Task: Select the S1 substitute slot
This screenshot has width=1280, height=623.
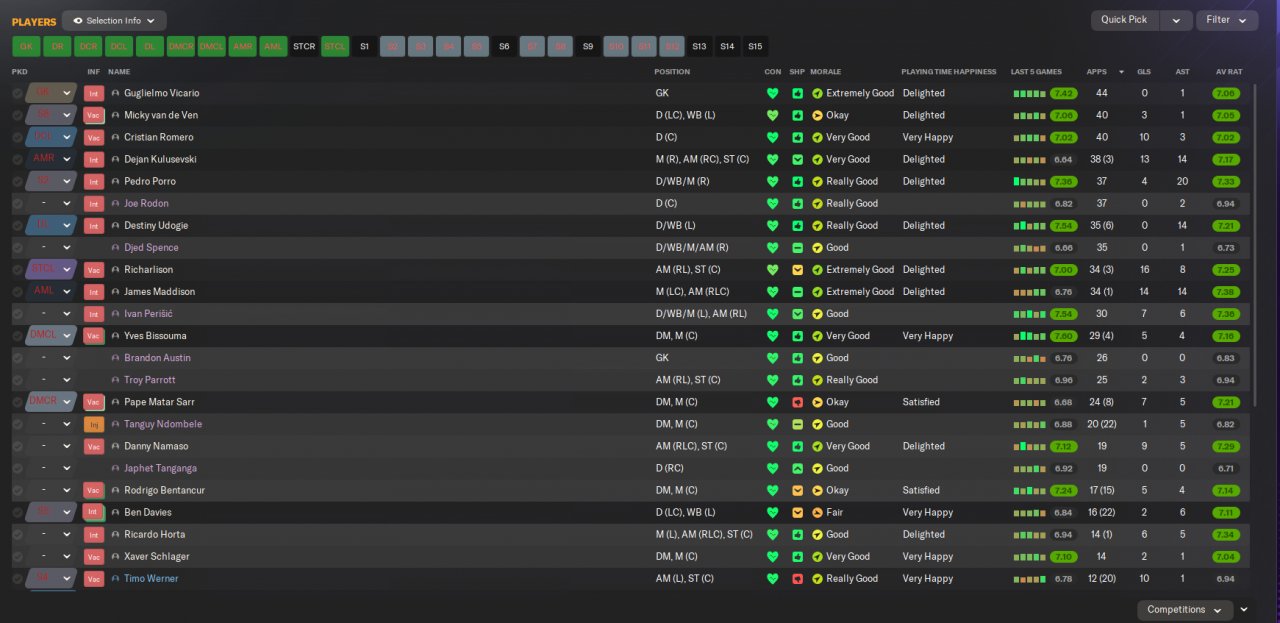Action: [365, 46]
